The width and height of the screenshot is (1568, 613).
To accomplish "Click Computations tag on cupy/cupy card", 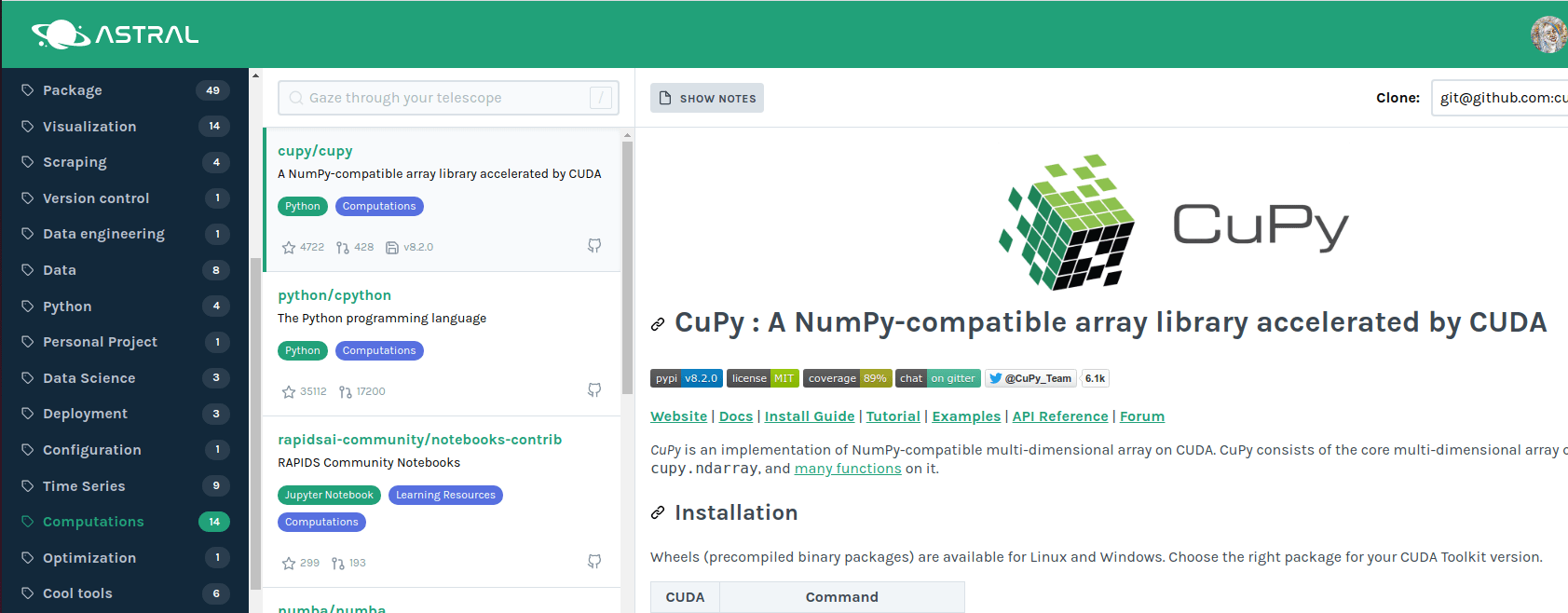I will pyautogui.click(x=379, y=206).
